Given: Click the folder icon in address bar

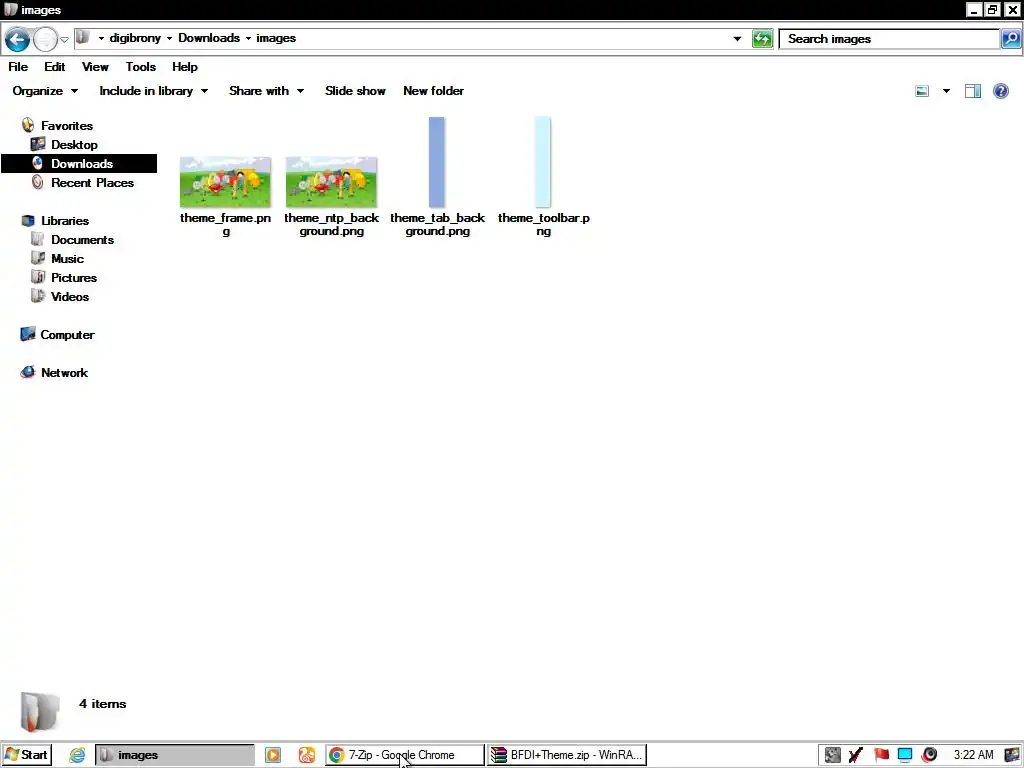Looking at the screenshot, I should pos(83,38).
